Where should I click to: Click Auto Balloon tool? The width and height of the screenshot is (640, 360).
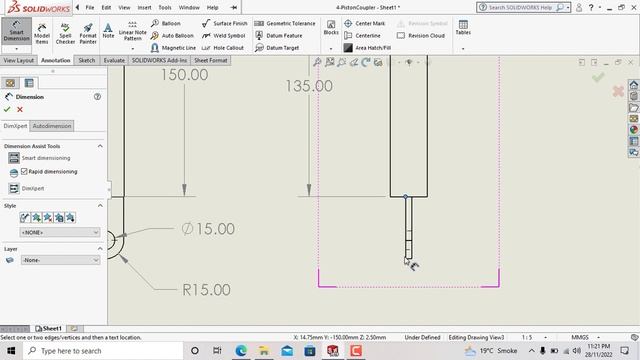(x=172, y=36)
